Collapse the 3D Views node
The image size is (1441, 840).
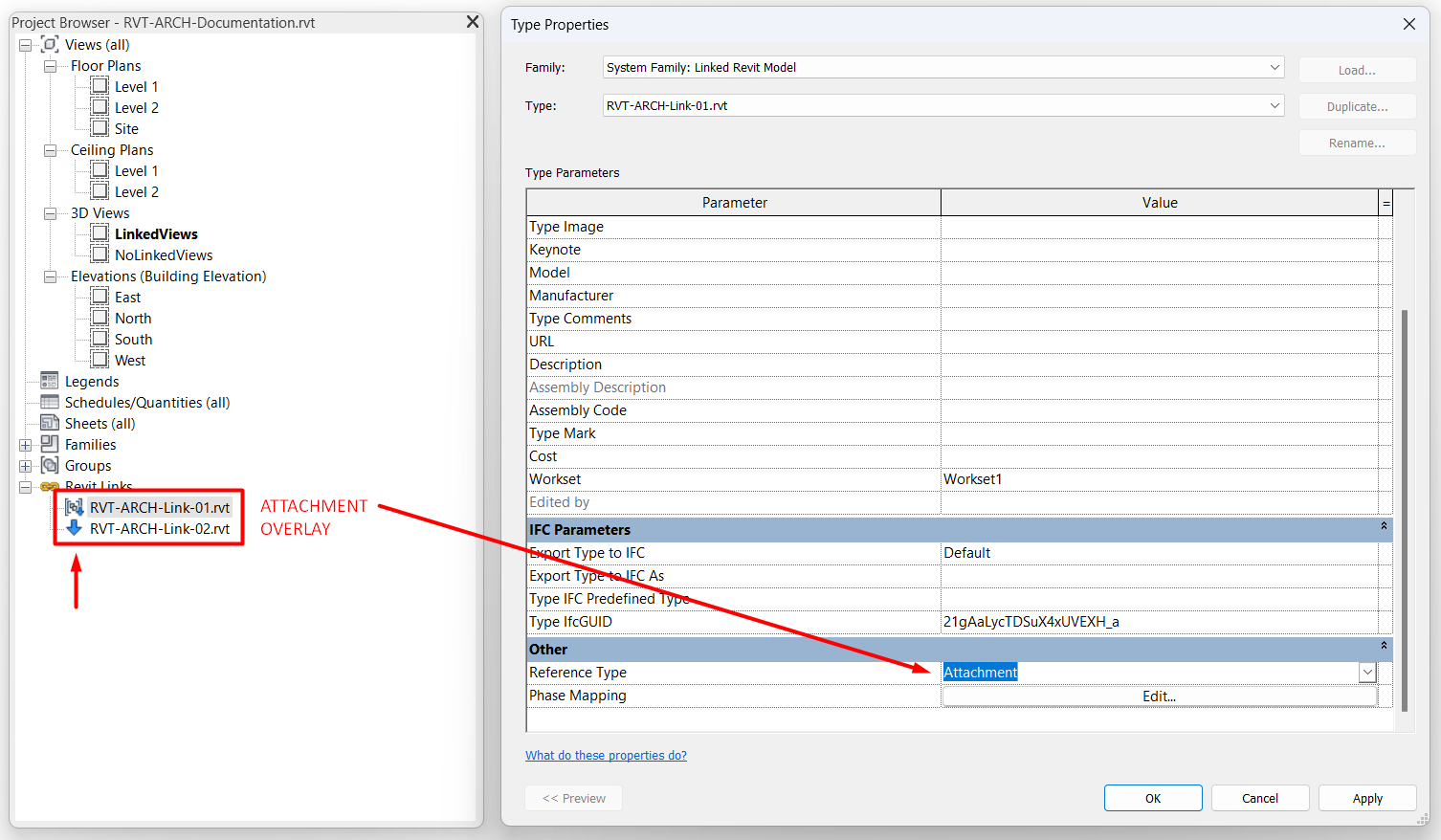(50, 213)
